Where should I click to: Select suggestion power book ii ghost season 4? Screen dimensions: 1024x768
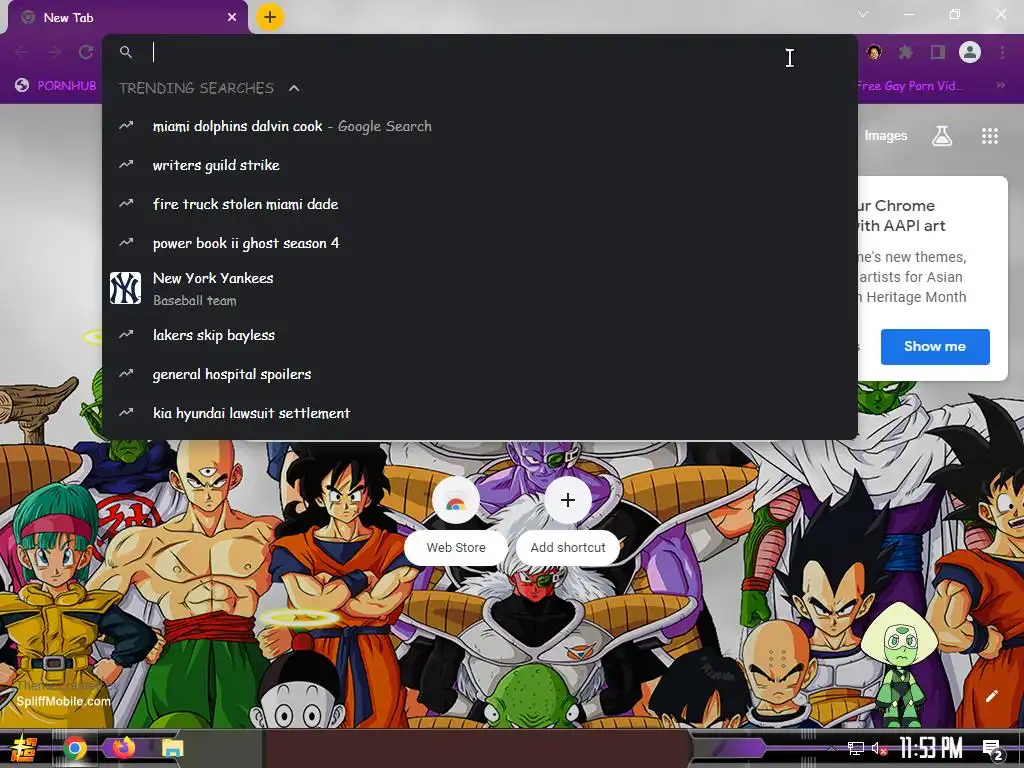click(480, 243)
